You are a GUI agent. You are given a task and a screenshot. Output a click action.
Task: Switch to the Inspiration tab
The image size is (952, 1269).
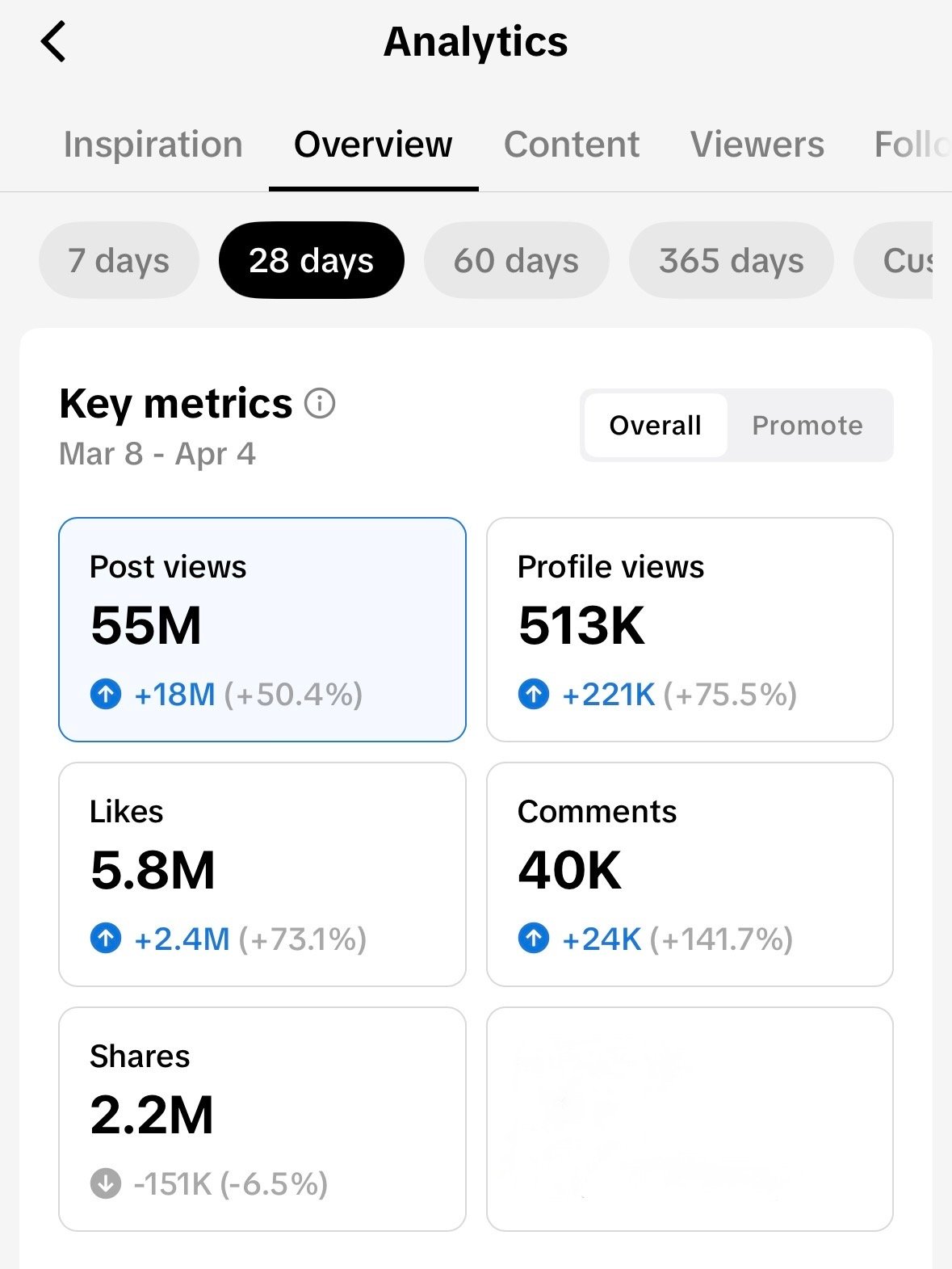[153, 145]
